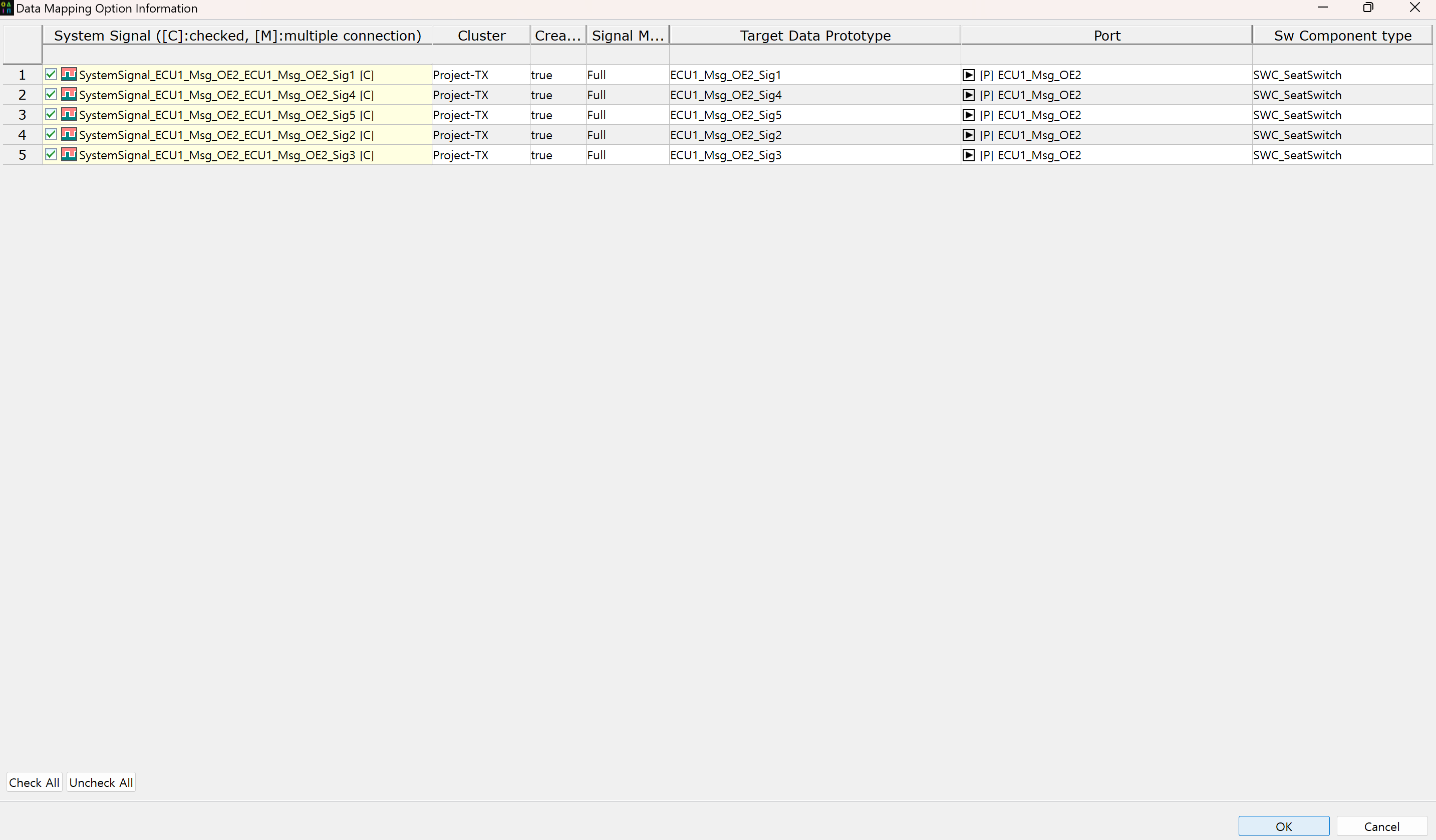This screenshot has height=840, width=1436.
Task: Select the SystemSignal_ECU1_Msg_OE2_ECU1_Msg_OE2_Sig2 text
Action: (217, 135)
